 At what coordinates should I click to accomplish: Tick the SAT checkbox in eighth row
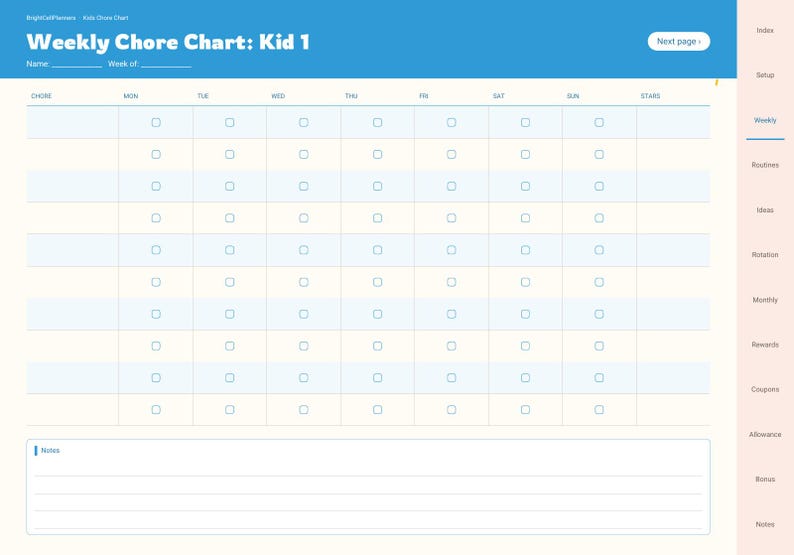(x=525, y=346)
